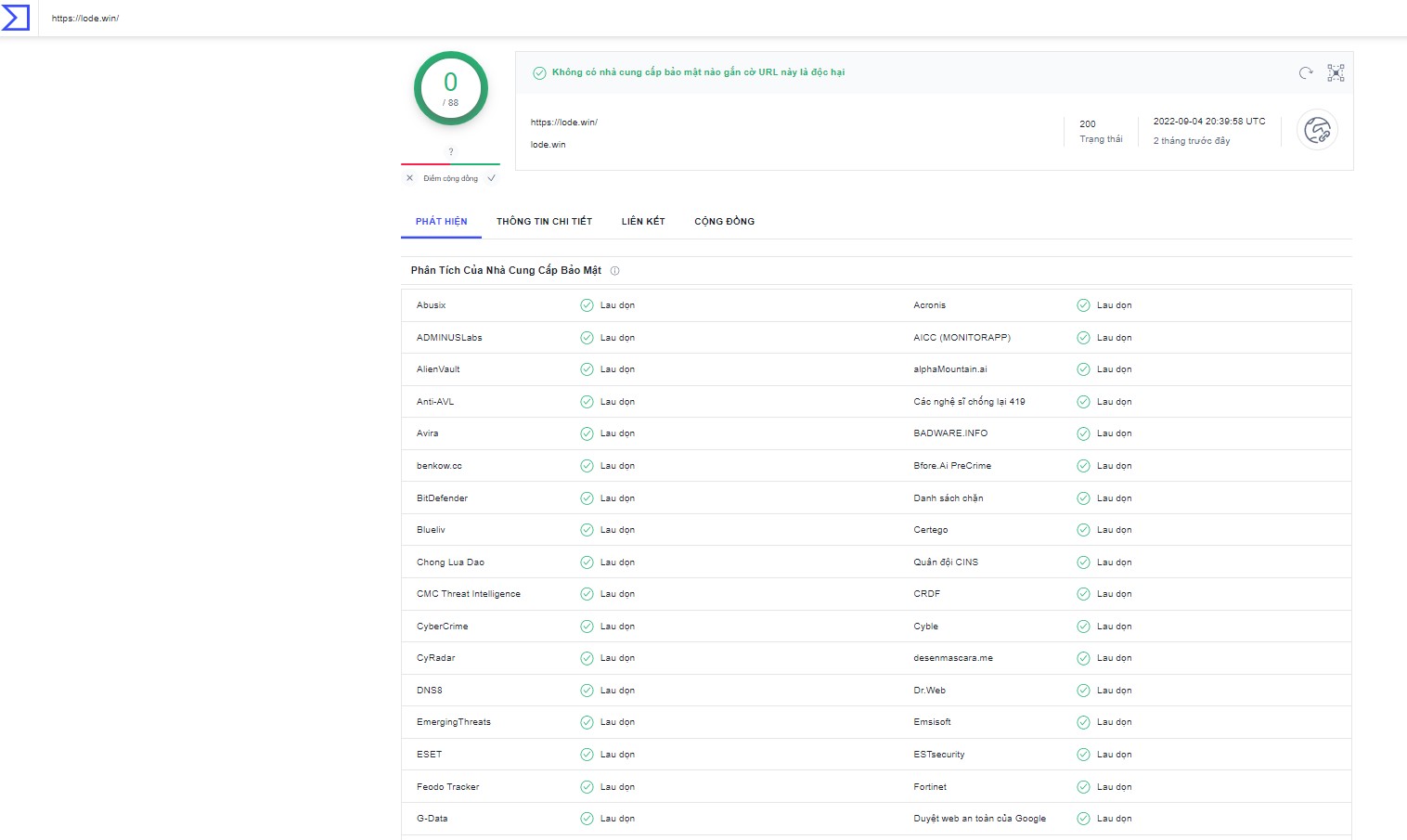The height and width of the screenshot is (840, 1407).
Task: Click the community score bar
Action: [x=451, y=164]
